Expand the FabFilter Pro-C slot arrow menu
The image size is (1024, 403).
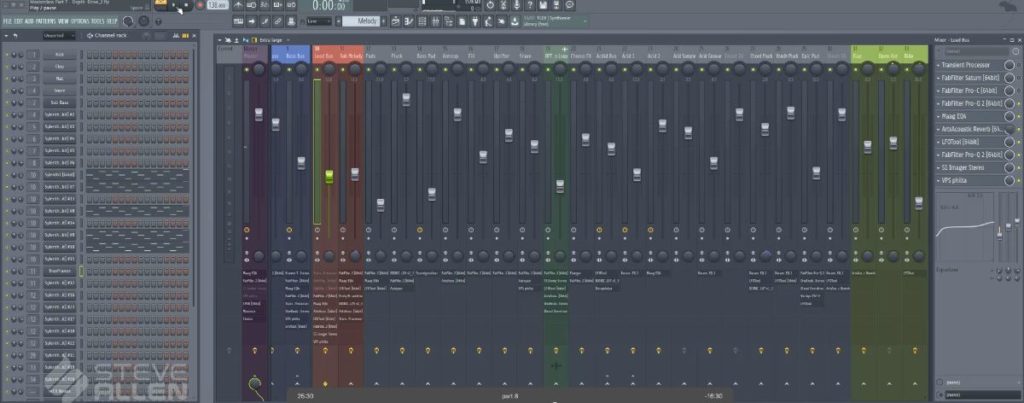[938, 90]
